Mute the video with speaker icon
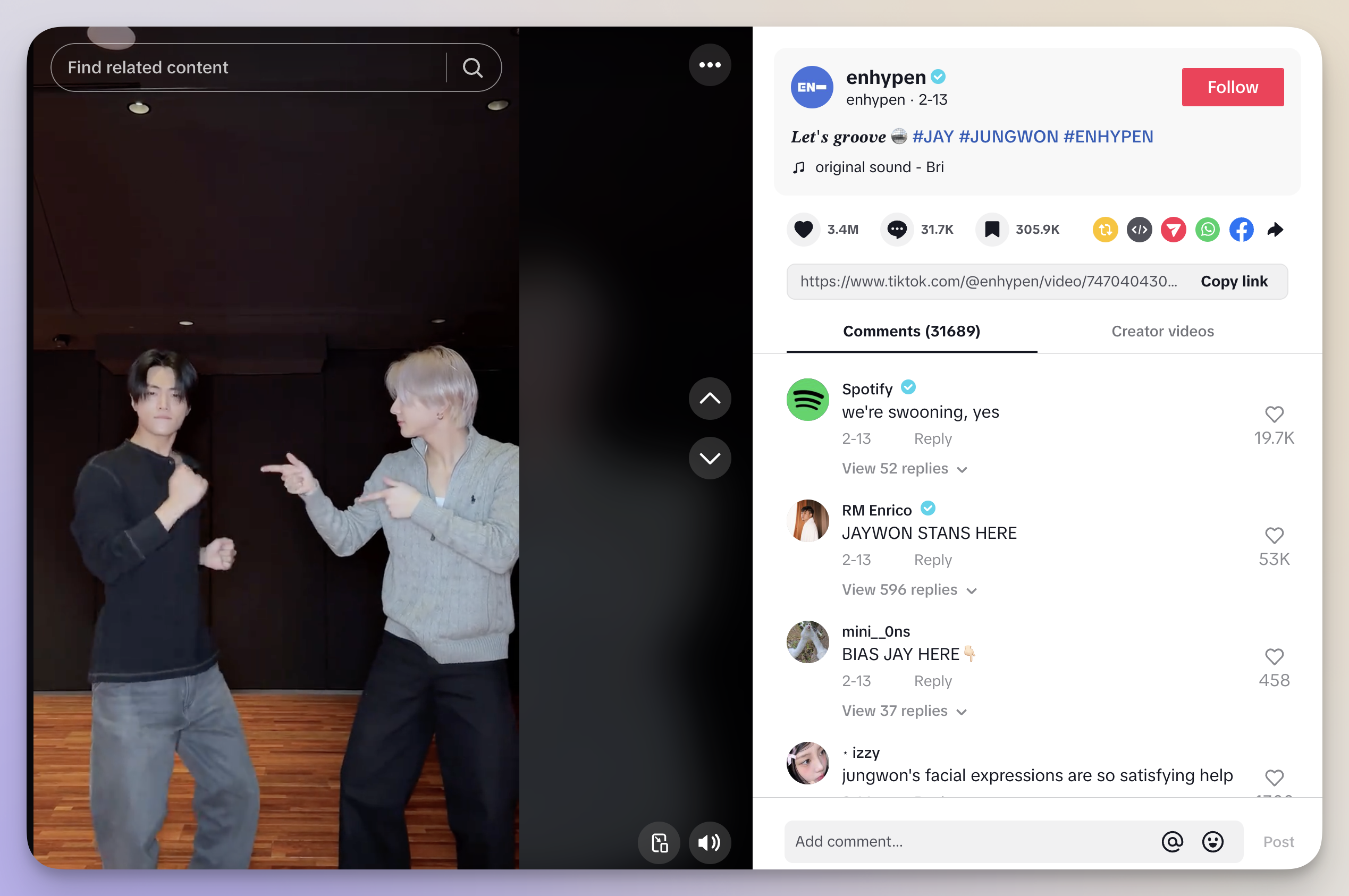Viewport: 1349px width, 896px height. click(x=710, y=842)
